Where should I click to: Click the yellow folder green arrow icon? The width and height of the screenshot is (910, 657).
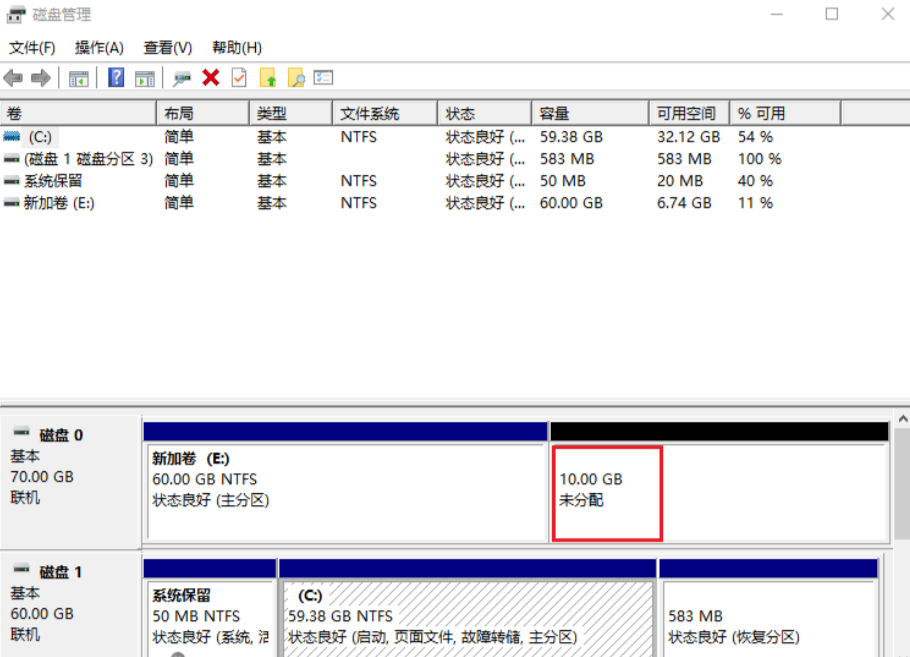coord(268,78)
